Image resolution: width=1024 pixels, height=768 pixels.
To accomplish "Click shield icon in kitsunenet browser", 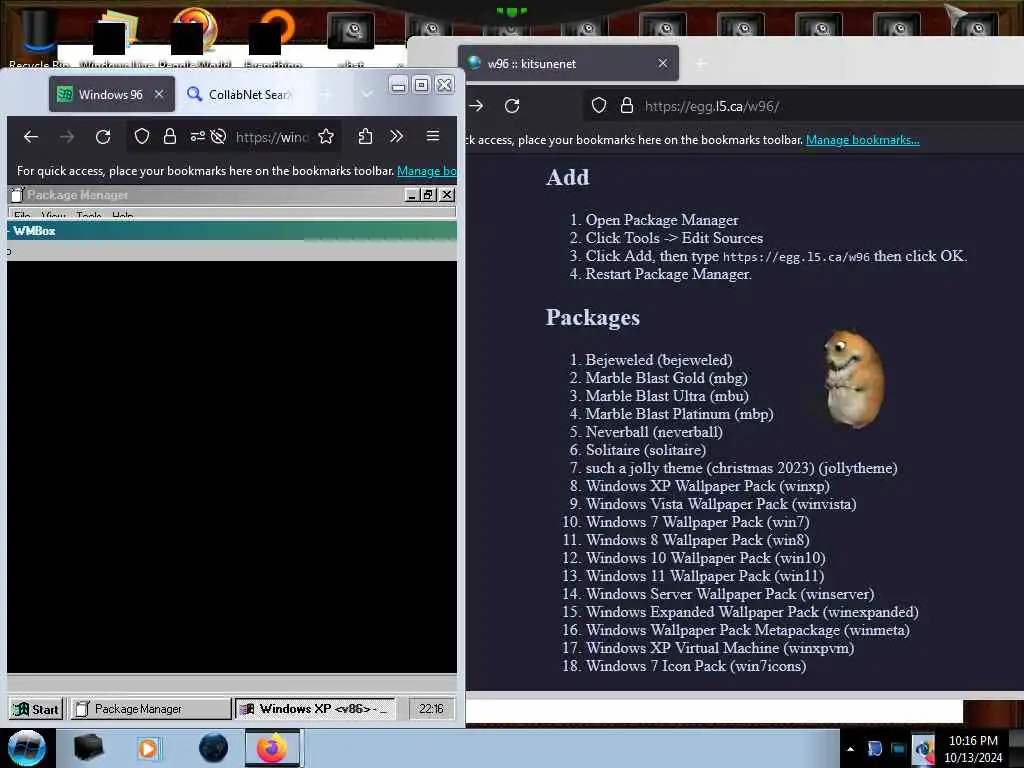I will tap(599, 106).
